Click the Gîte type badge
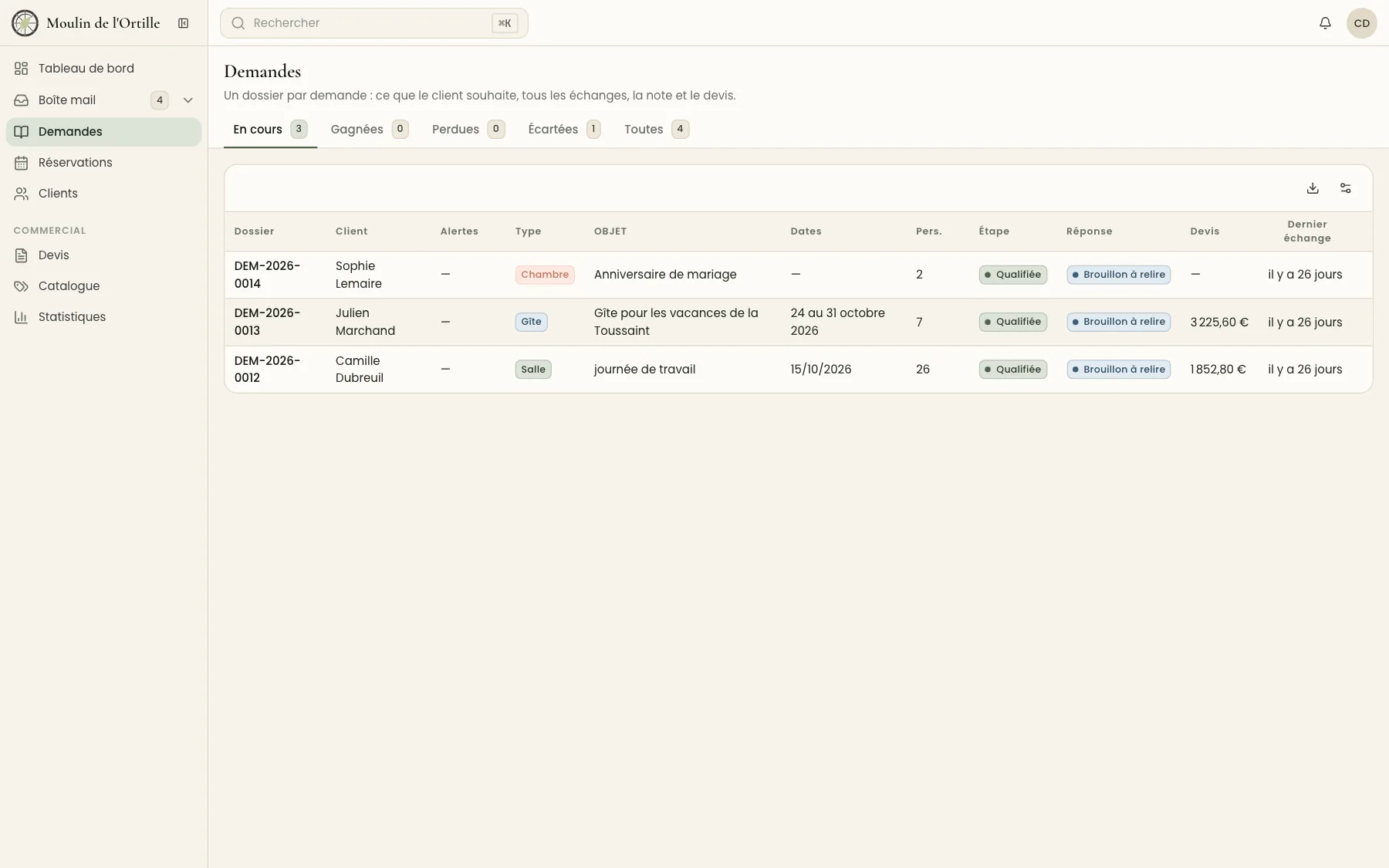The width and height of the screenshot is (1389, 868). (531, 322)
